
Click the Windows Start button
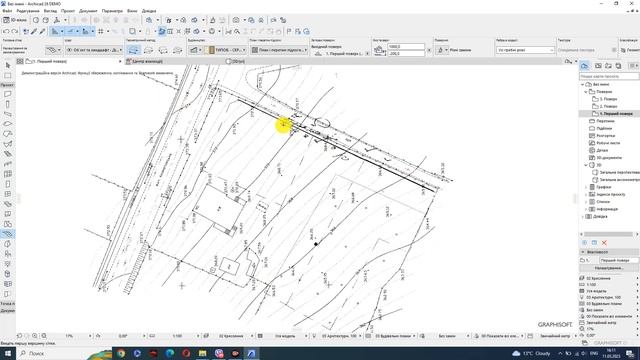(x=8, y=353)
